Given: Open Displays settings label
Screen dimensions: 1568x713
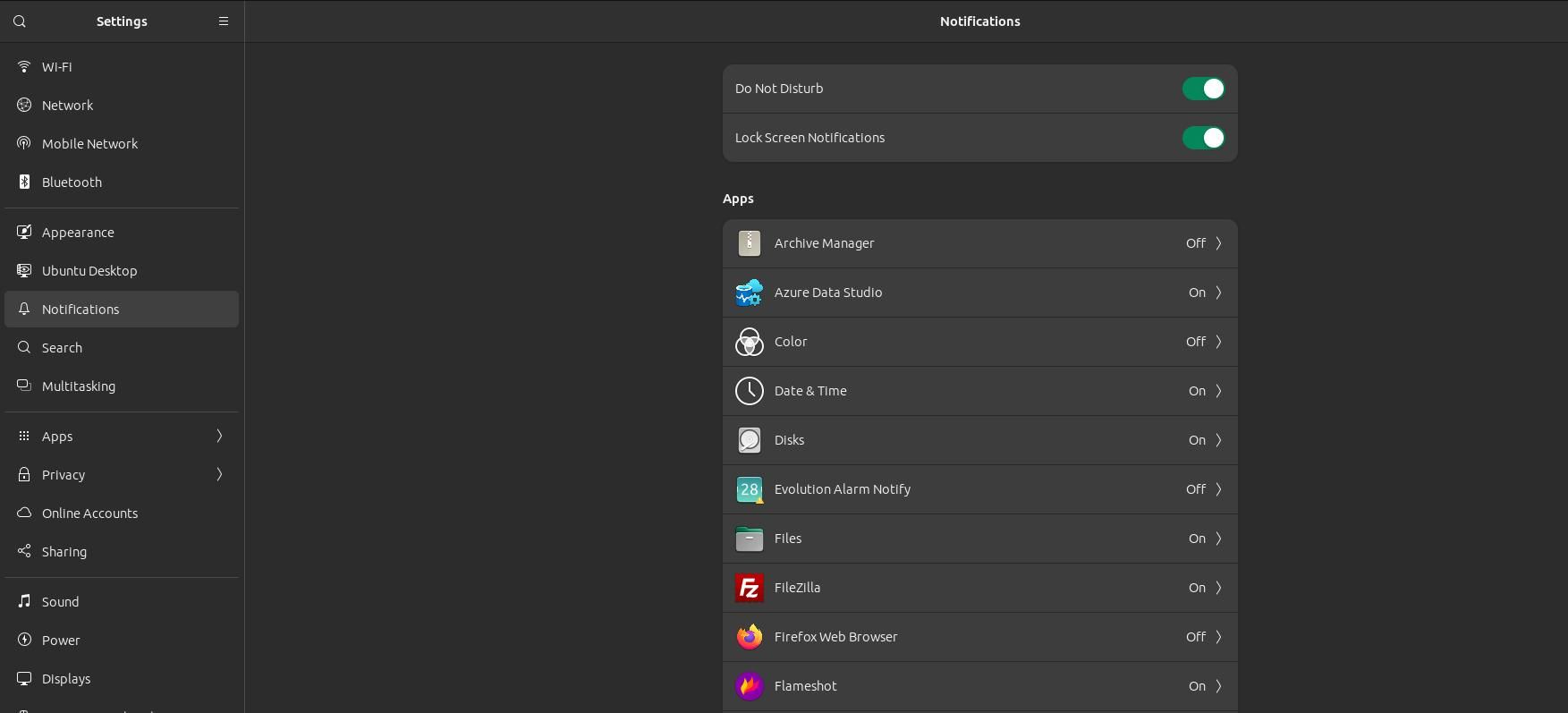Looking at the screenshot, I should coord(66,679).
